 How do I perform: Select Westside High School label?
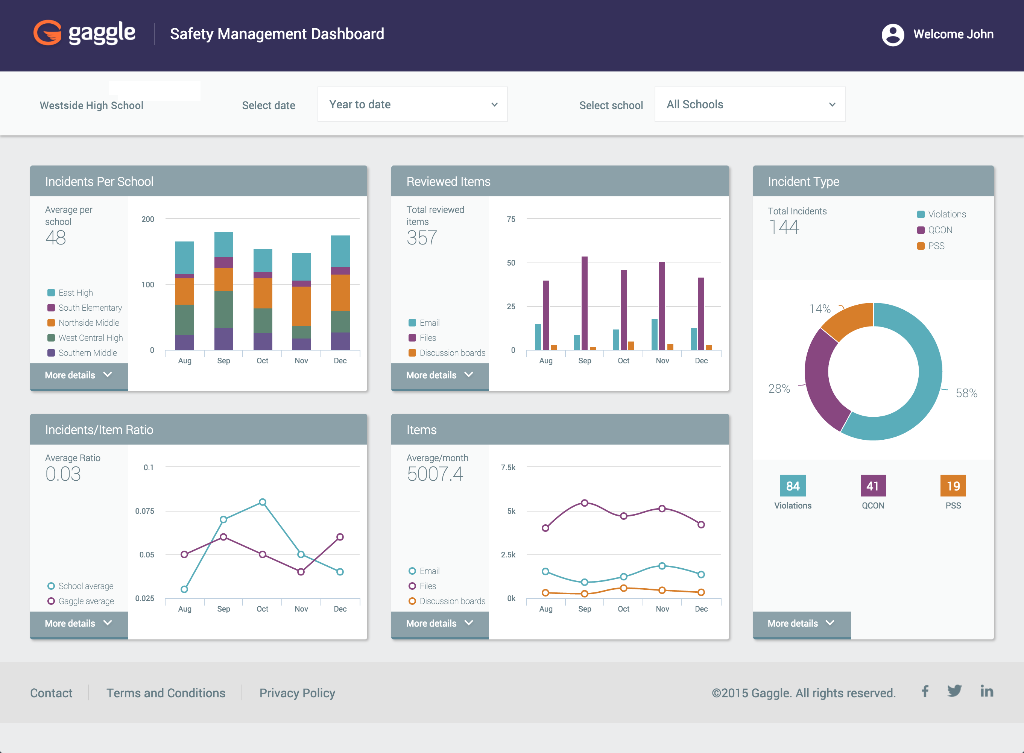click(x=91, y=104)
